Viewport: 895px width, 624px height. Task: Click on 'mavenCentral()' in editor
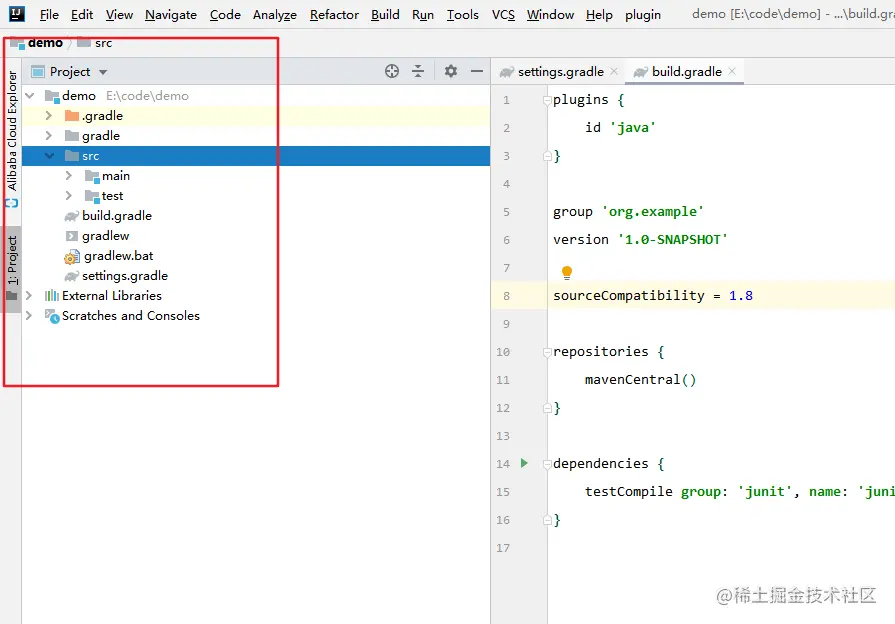click(x=640, y=380)
